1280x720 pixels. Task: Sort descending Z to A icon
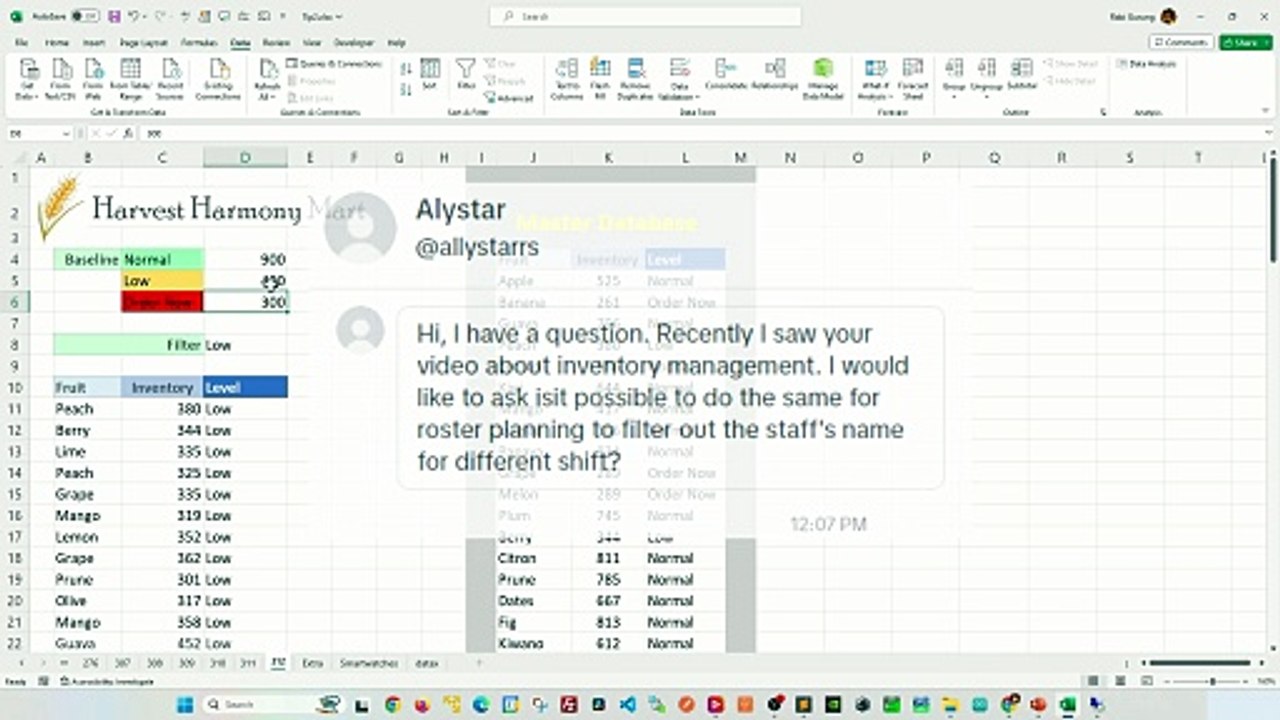point(406,90)
